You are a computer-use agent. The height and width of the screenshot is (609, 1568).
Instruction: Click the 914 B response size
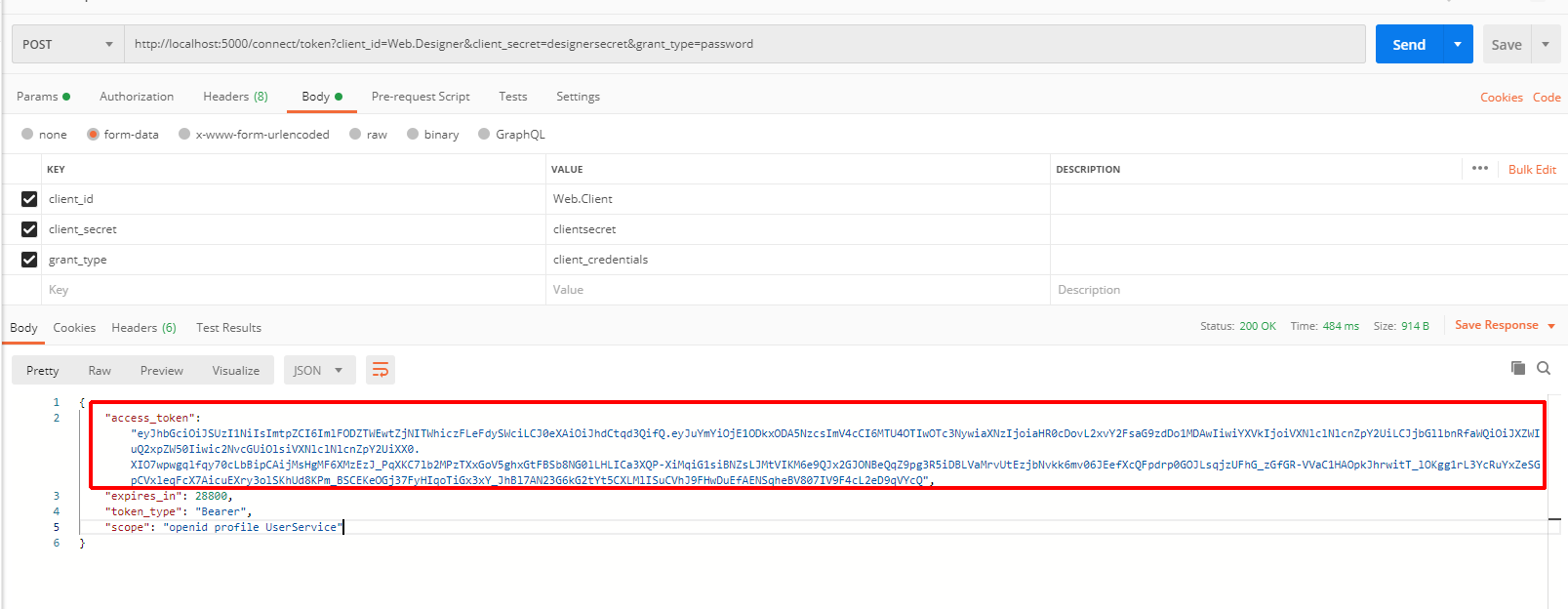click(x=1415, y=326)
